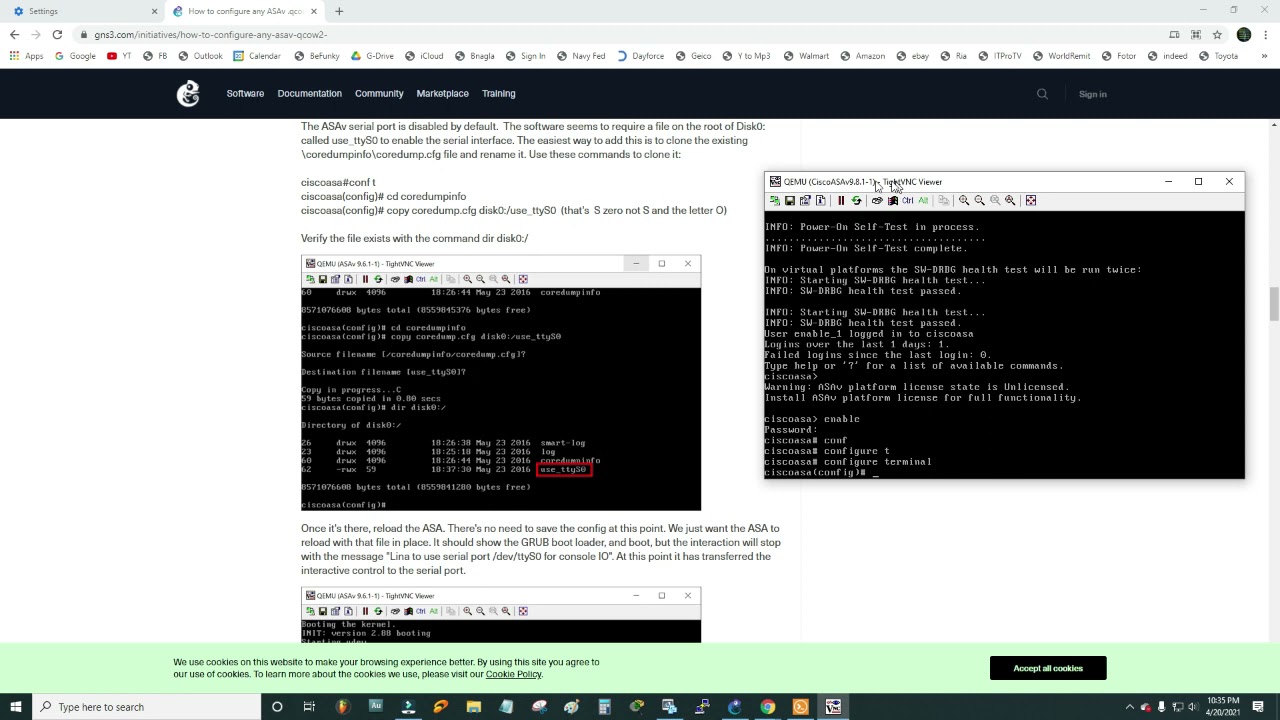Open the Google bookmark
Image resolution: width=1280 pixels, height=720 pixels.
75,56
